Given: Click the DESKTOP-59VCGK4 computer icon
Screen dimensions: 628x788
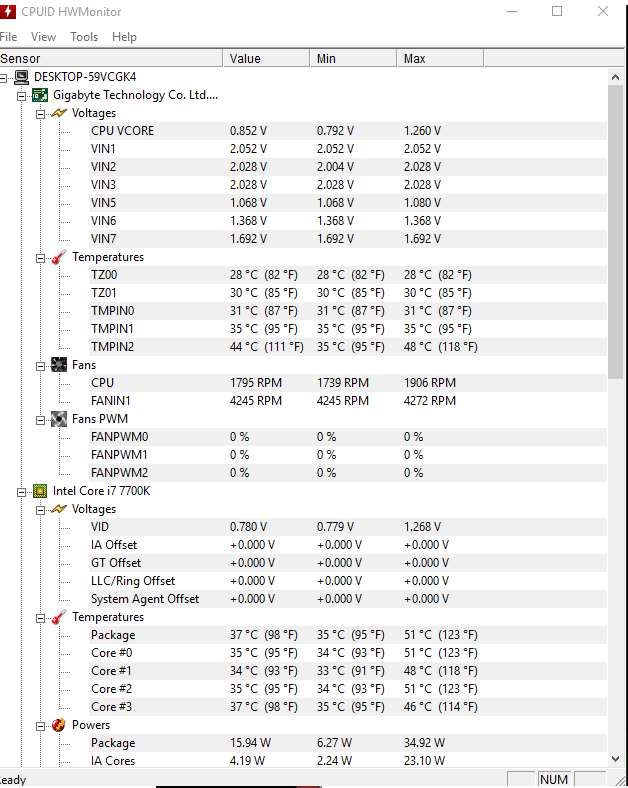Looking at the screenshot, I should pyautogui.click(x=22, y=77).
